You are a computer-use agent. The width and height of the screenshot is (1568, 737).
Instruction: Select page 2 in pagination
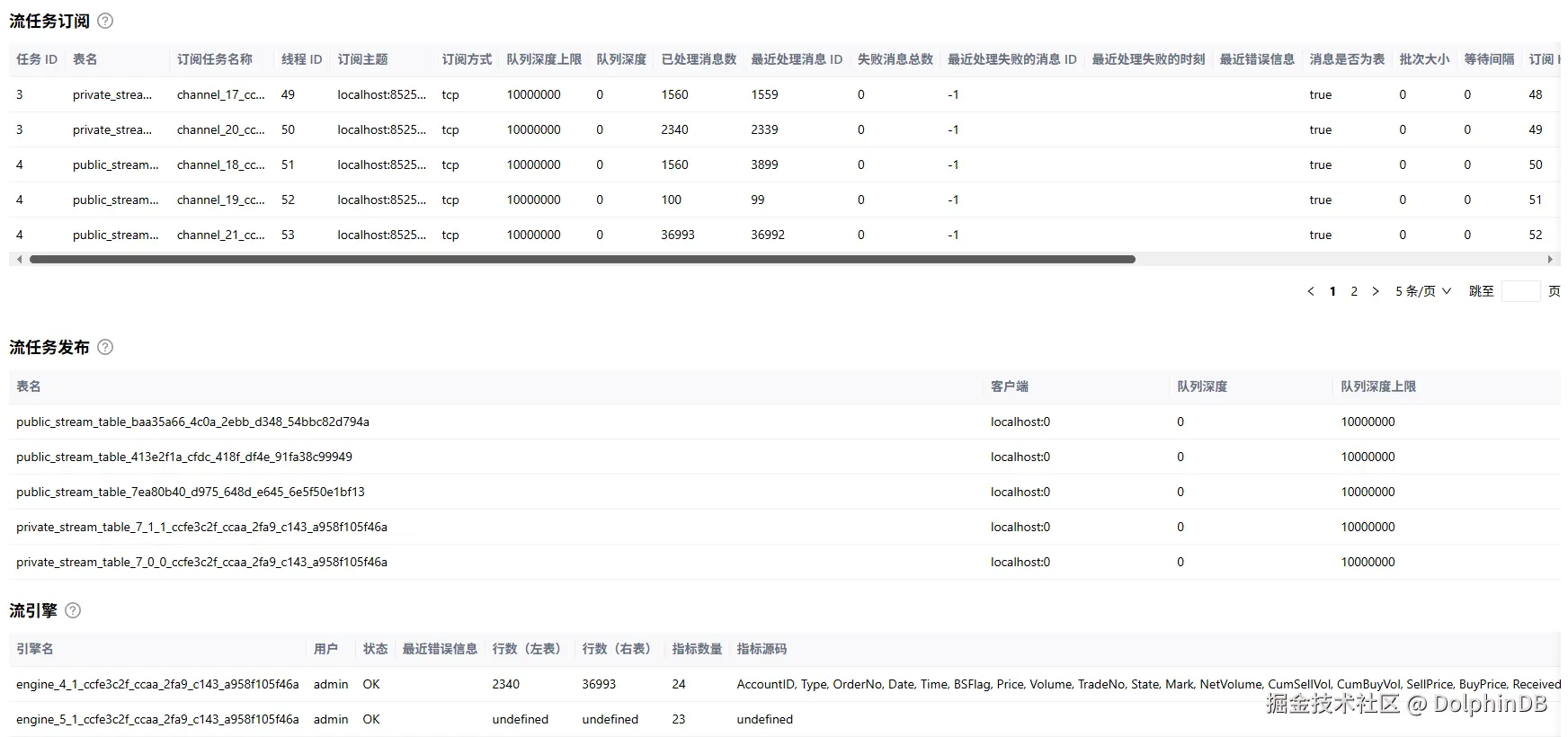coord(1354,291)
